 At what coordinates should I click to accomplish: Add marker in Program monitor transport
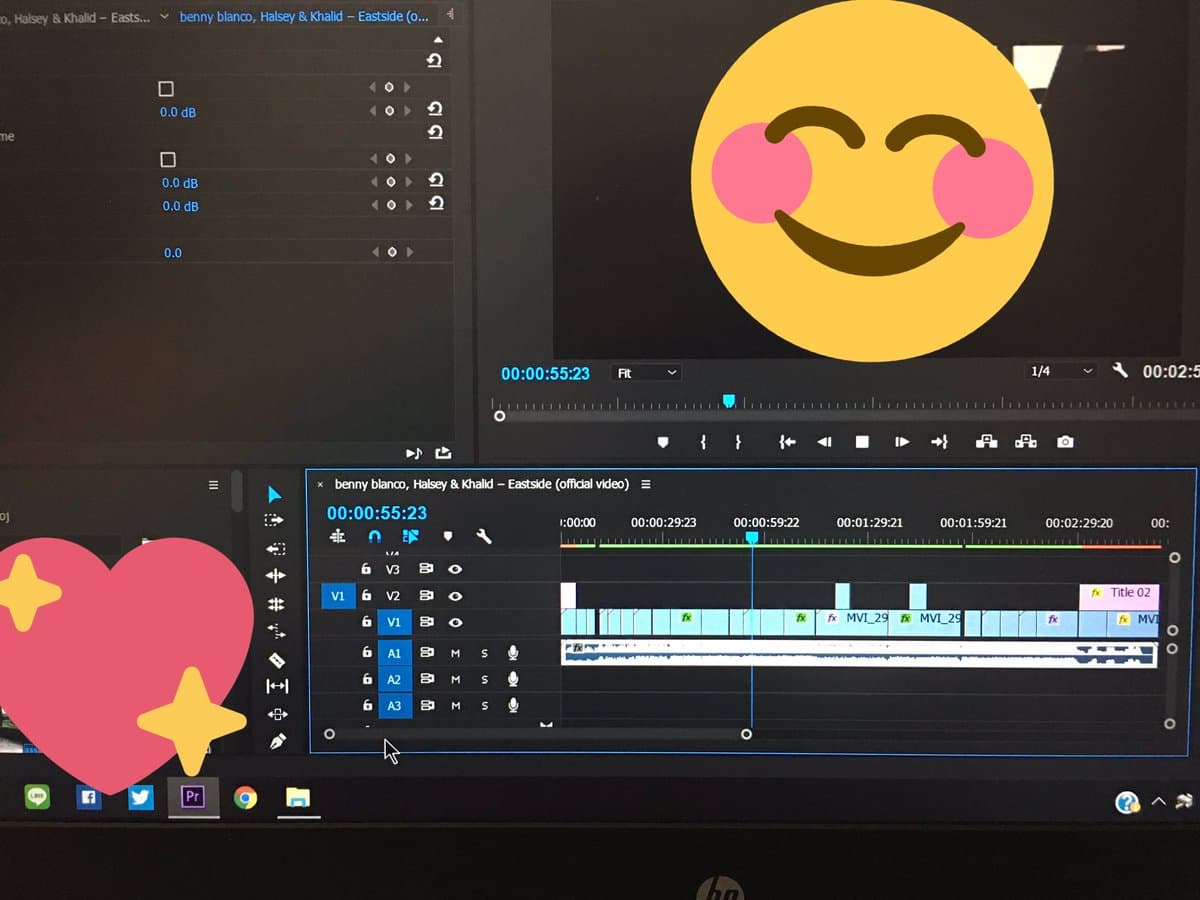tap(662, 441)
